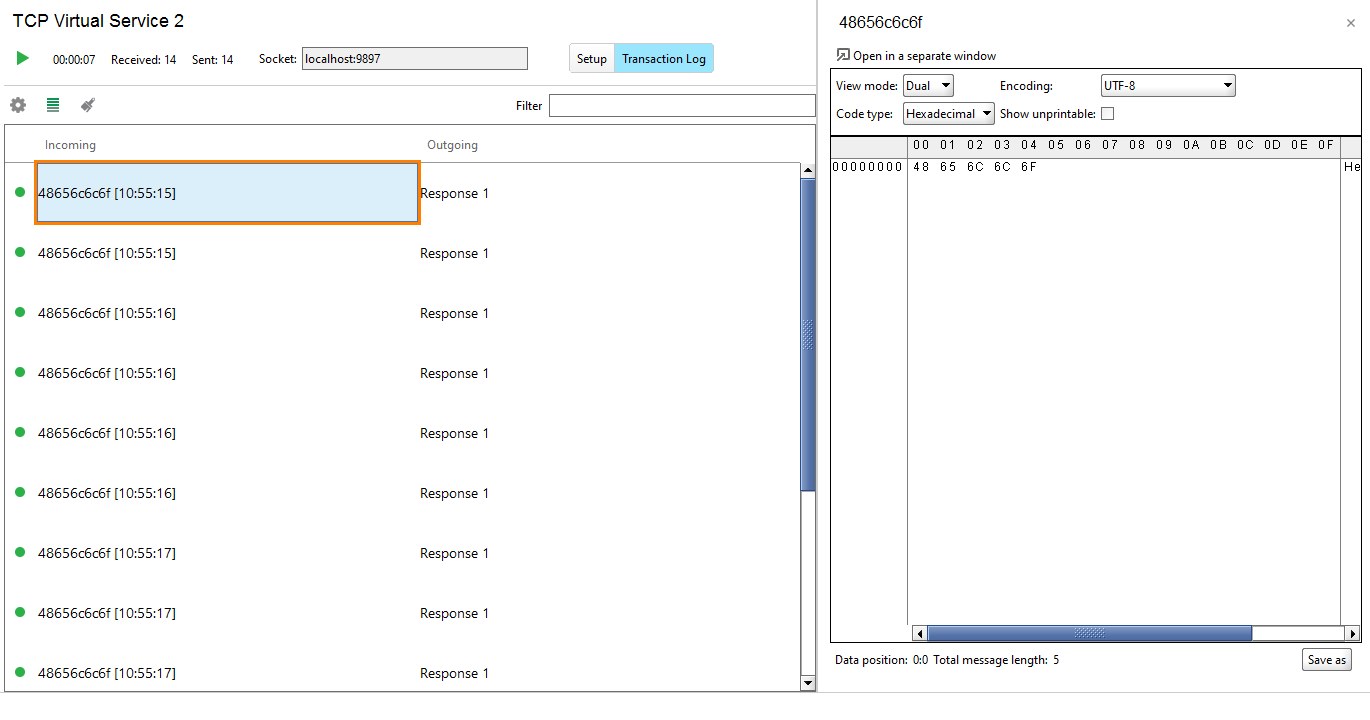This screenshot has height=720, width=1370.
Task: Switch to the Setup tab
Action: click(591, 58)
